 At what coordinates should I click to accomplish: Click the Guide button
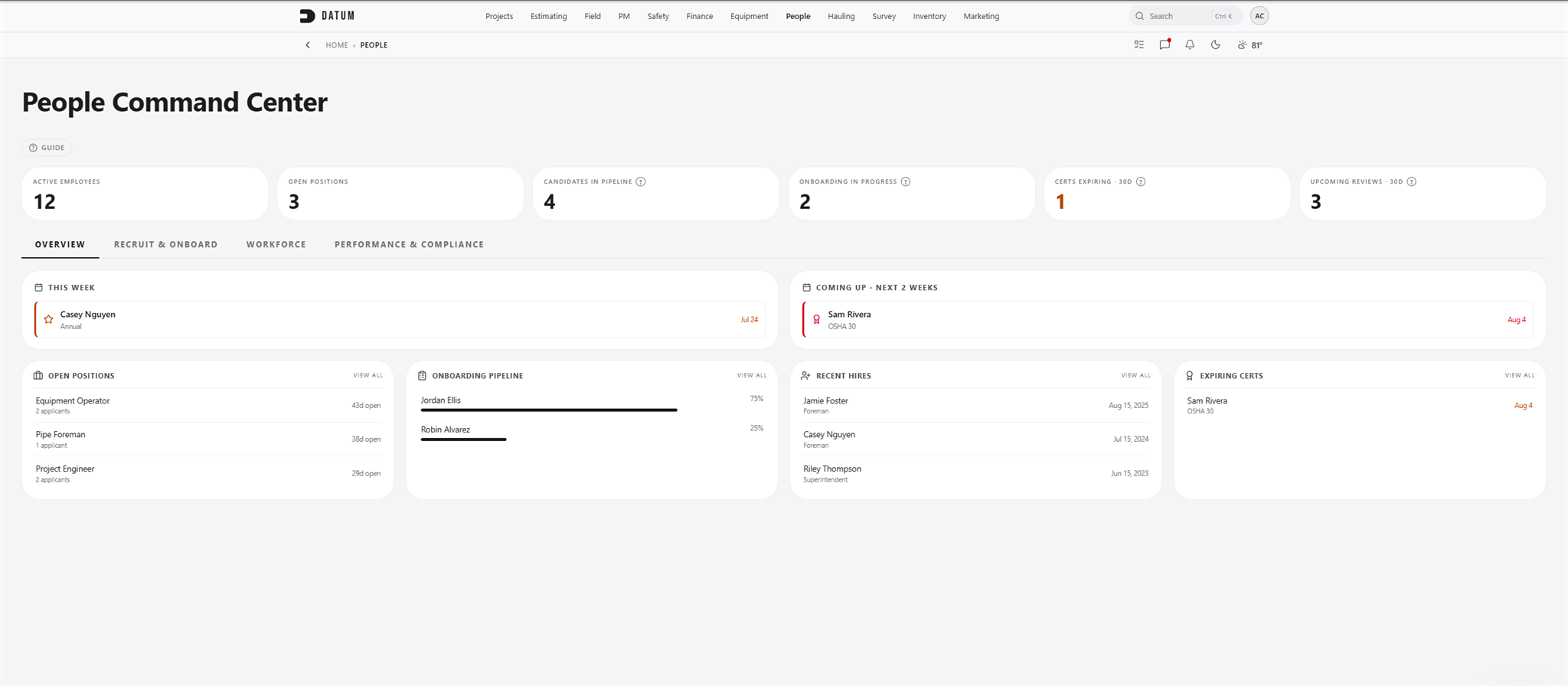coord(47,148)
